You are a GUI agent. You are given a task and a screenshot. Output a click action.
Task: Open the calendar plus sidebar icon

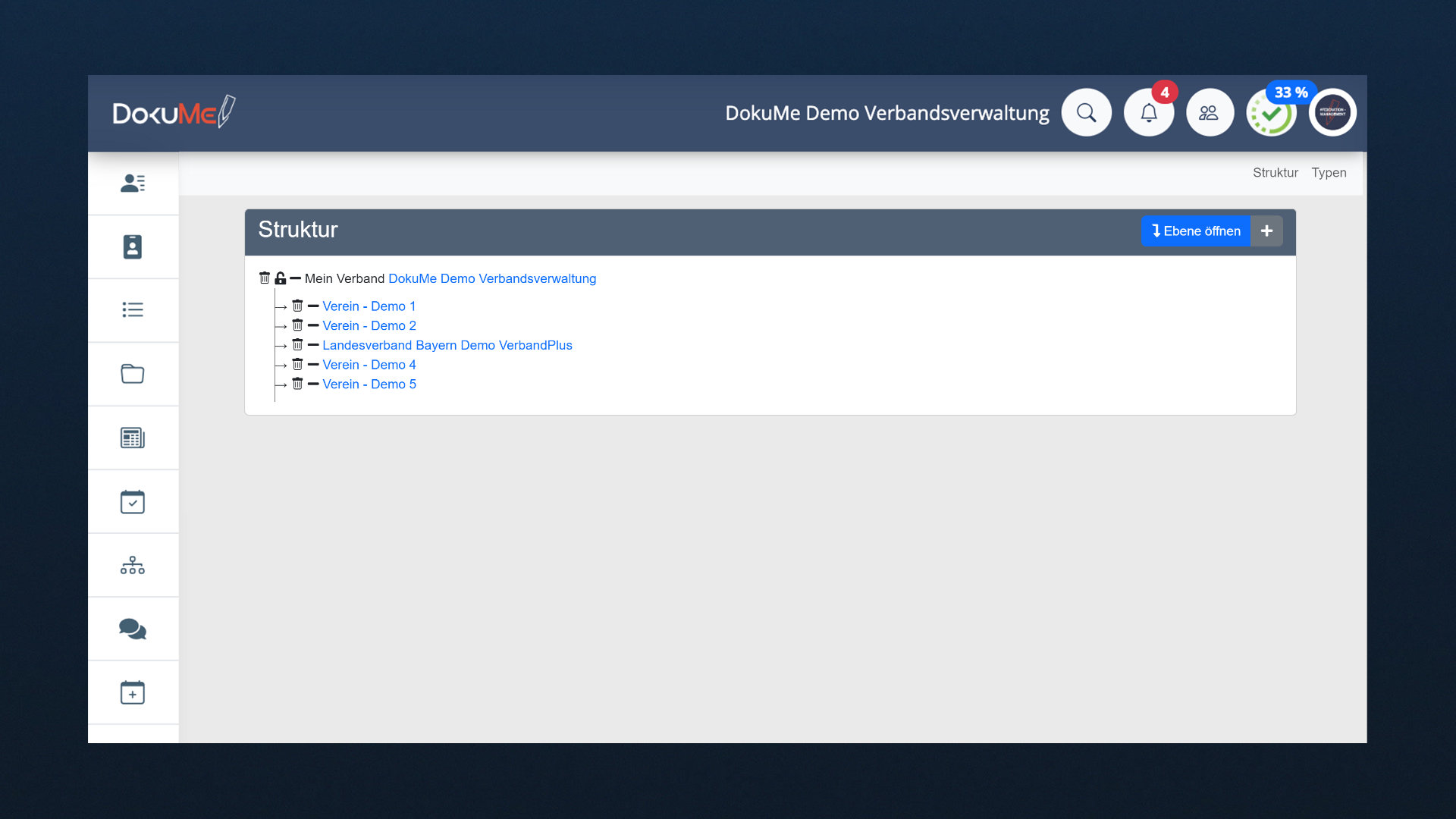(x=133, y=692)
